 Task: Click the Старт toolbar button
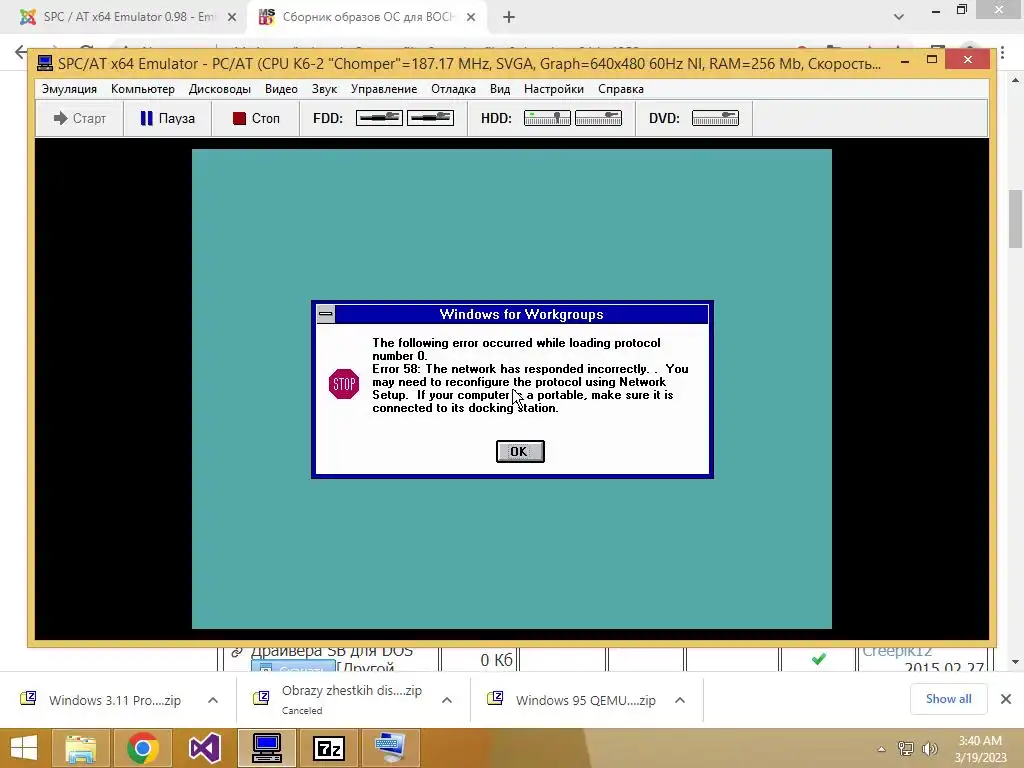[x=80, y=118]
